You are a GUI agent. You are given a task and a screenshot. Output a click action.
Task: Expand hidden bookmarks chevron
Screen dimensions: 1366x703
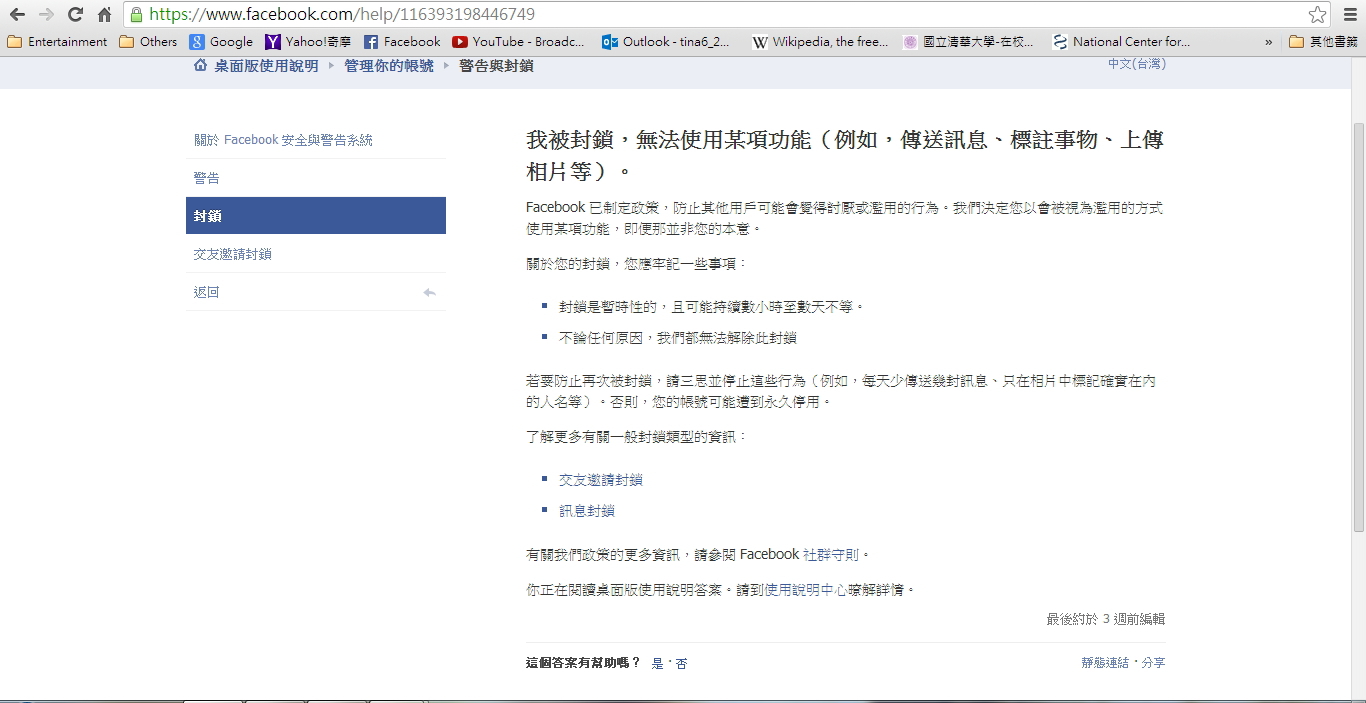tap(1269, 42)
